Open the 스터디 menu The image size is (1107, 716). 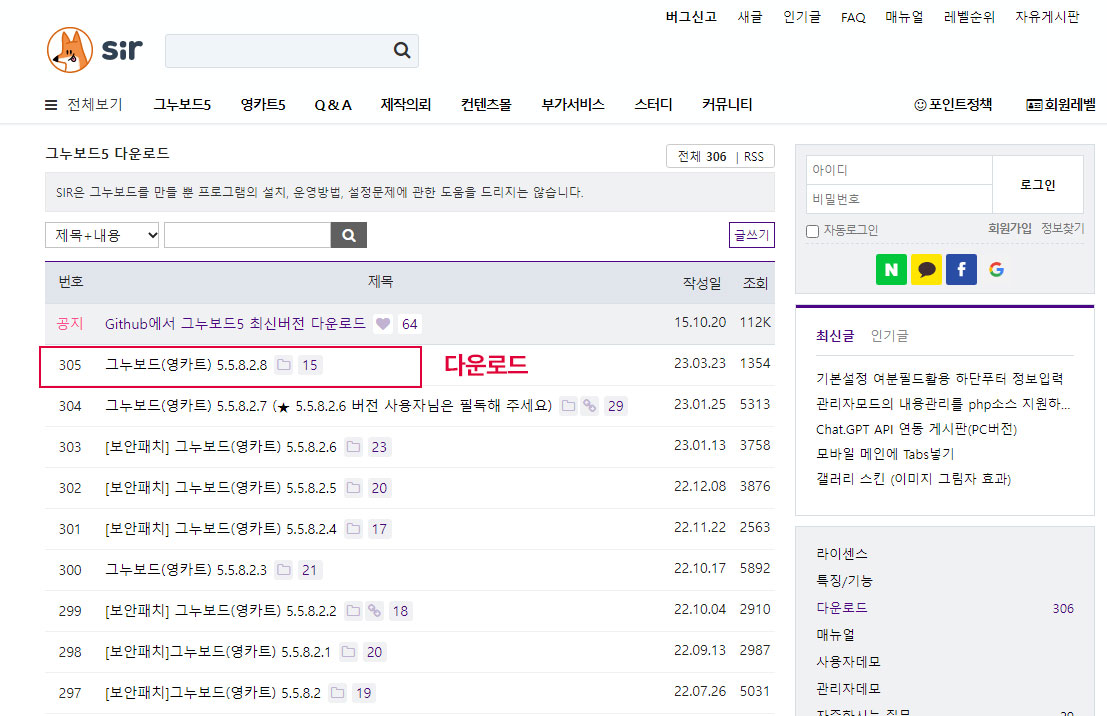[653, 105]
